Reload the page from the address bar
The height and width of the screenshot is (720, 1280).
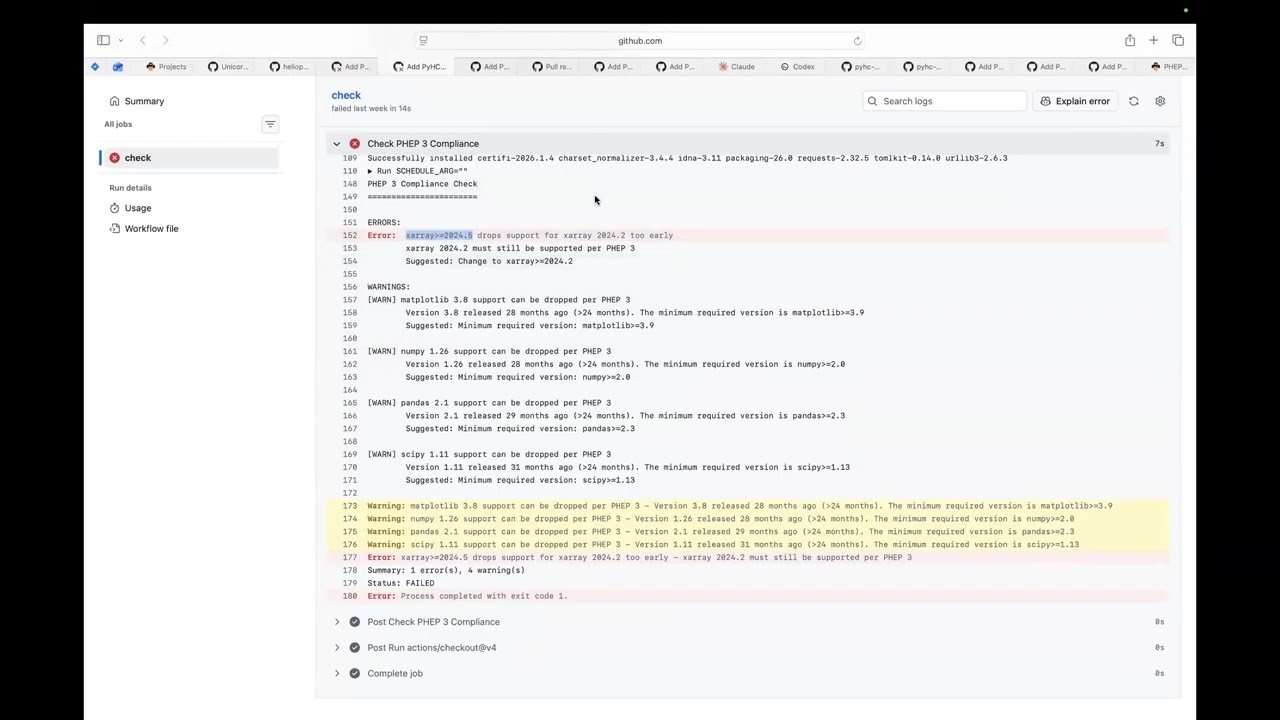857,41
